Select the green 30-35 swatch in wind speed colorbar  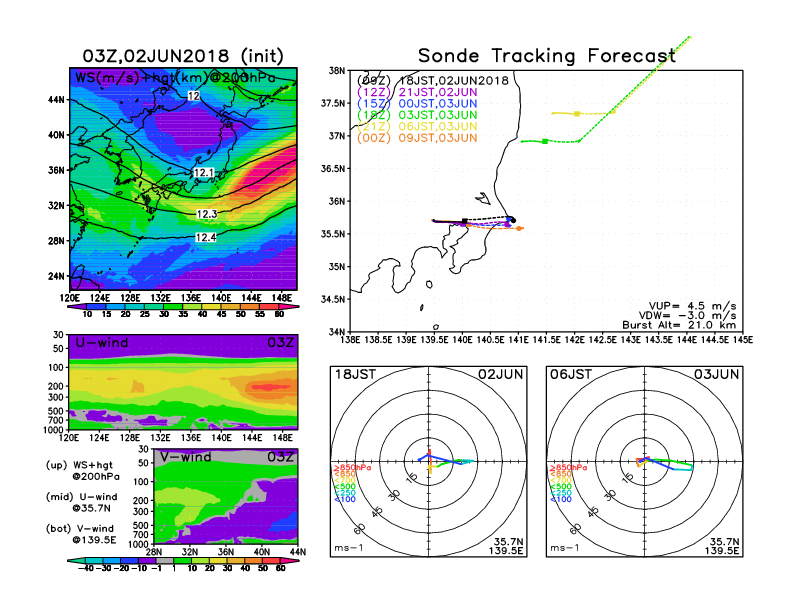(x=173, y=307)
